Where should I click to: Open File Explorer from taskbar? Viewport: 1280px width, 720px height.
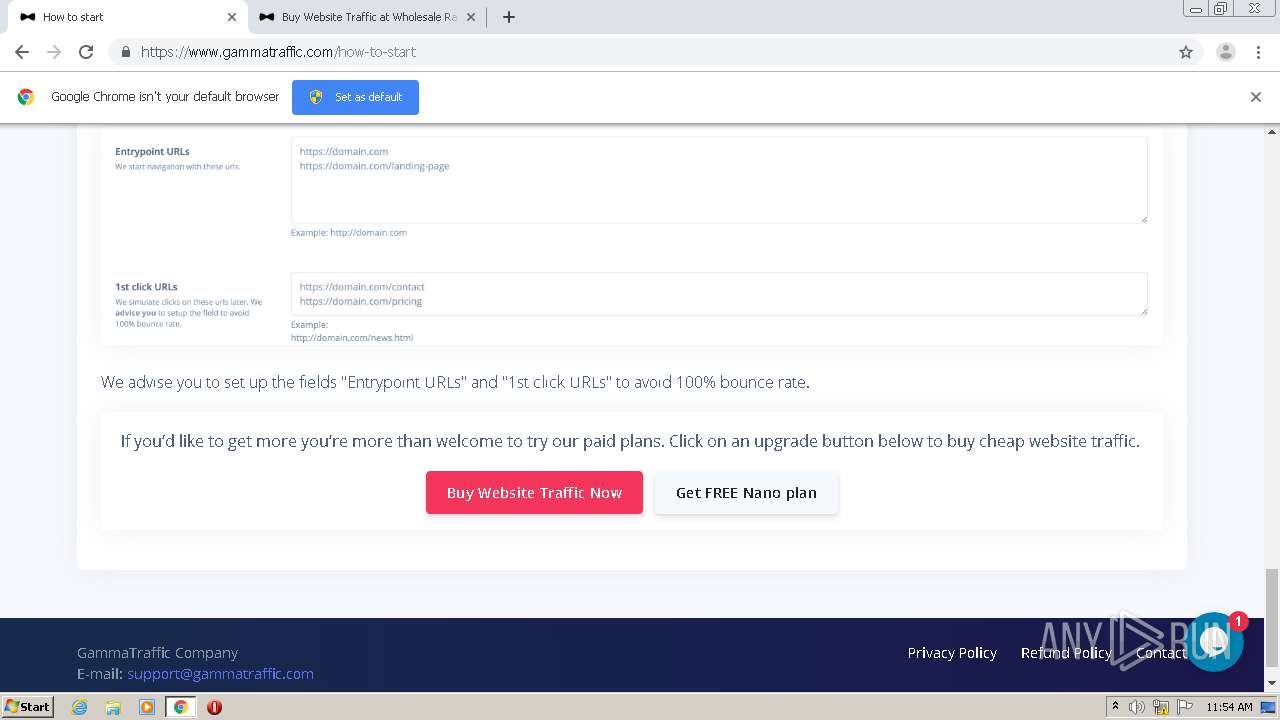coord(113,707)
